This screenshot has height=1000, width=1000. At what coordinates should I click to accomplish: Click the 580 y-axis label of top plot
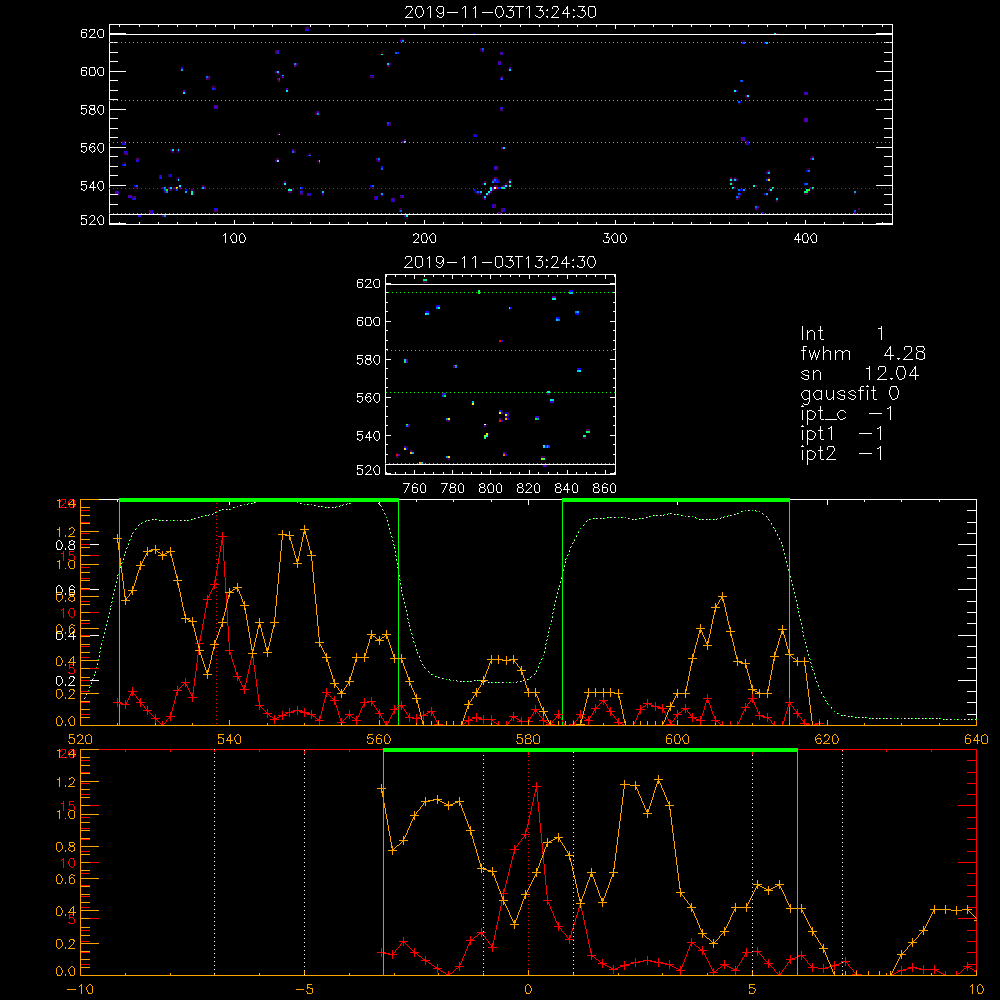[x=92, y=110]
